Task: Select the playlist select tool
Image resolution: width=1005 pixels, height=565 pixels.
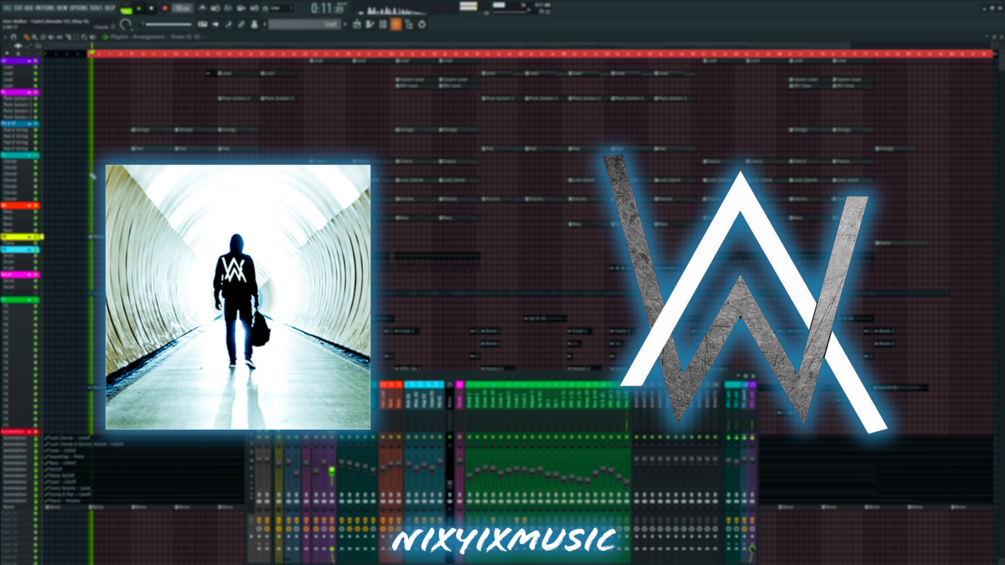Action: click(76, 37)
